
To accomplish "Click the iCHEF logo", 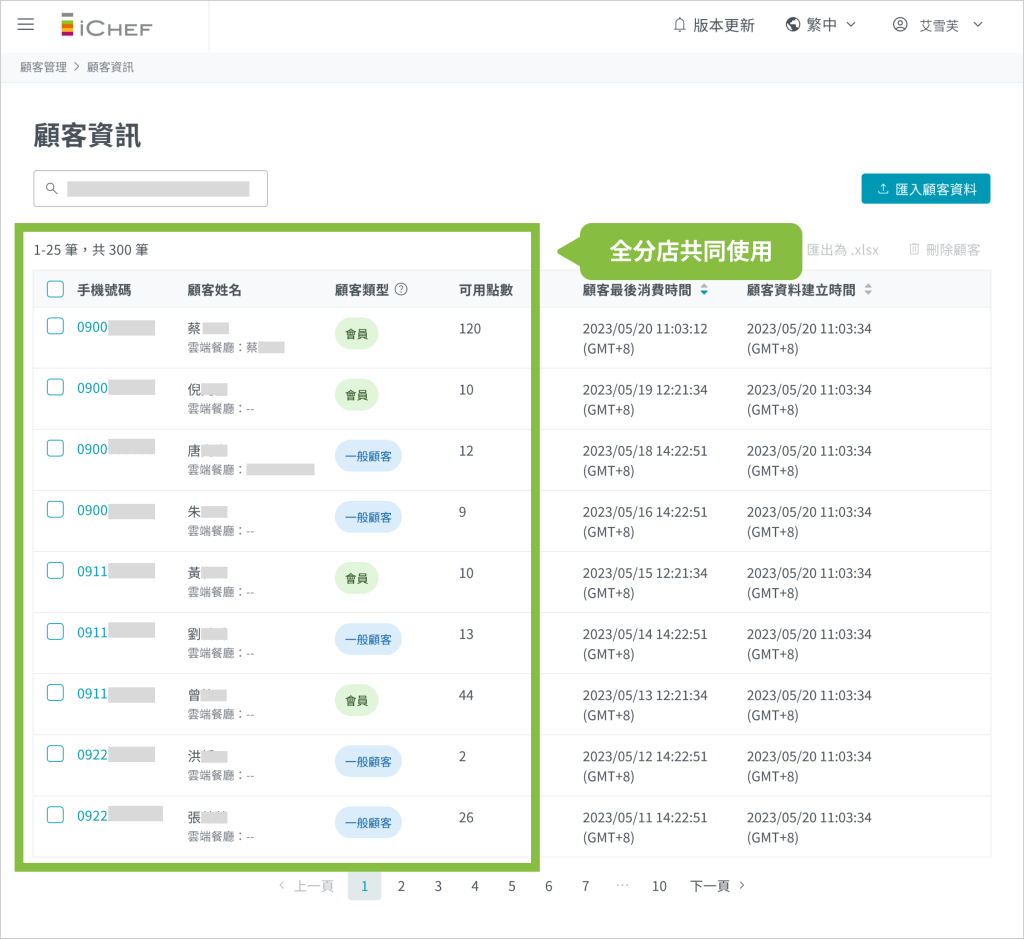I will [106, 26].
